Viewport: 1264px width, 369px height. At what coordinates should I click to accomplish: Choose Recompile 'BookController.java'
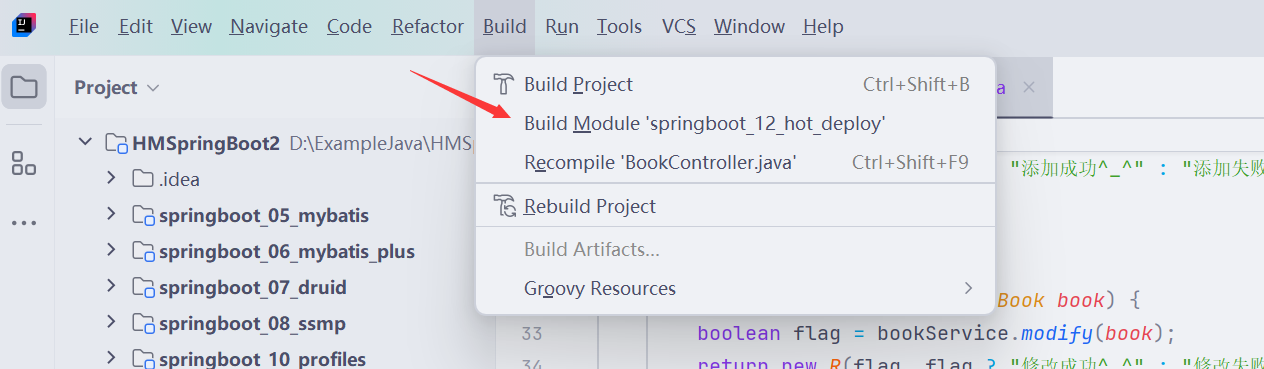click(735, 162)
